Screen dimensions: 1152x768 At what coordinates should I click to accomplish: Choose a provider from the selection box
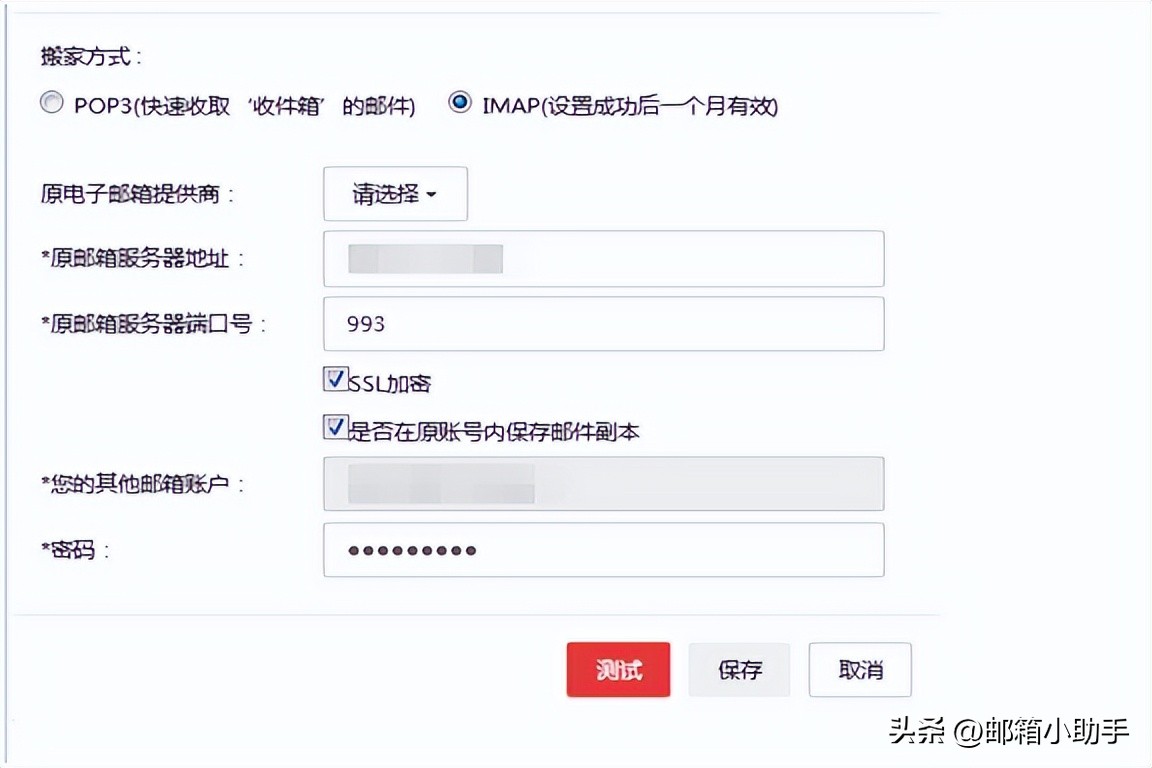click(x=395, y=194)
